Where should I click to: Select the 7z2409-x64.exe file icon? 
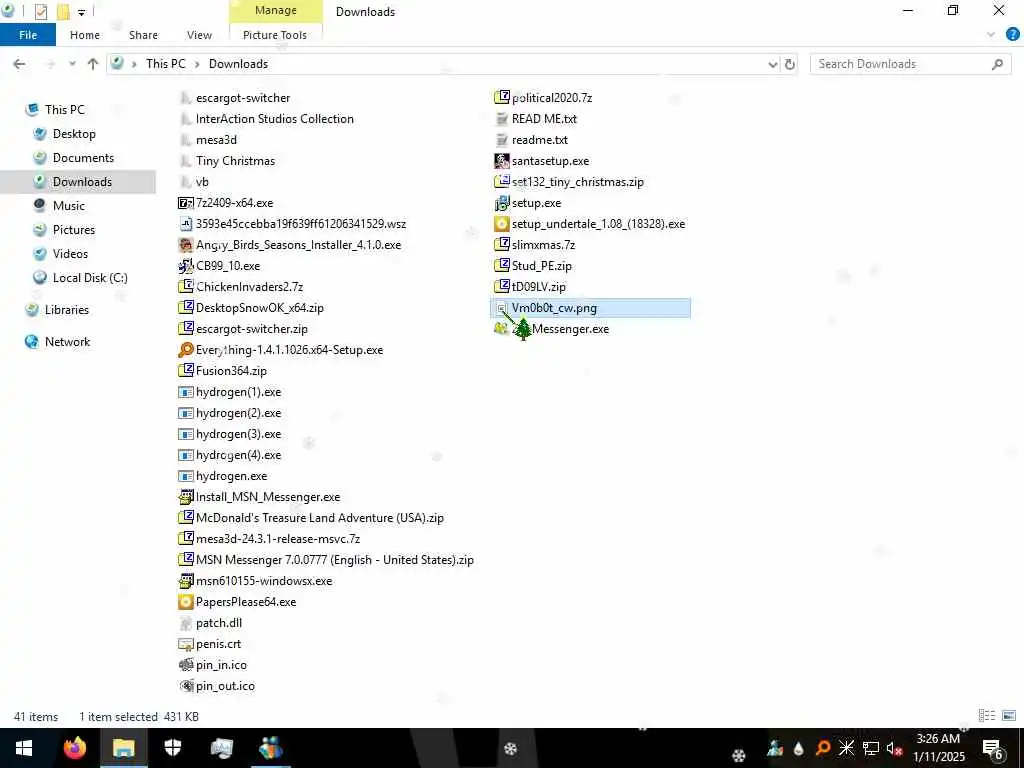[x=185, y=203]
